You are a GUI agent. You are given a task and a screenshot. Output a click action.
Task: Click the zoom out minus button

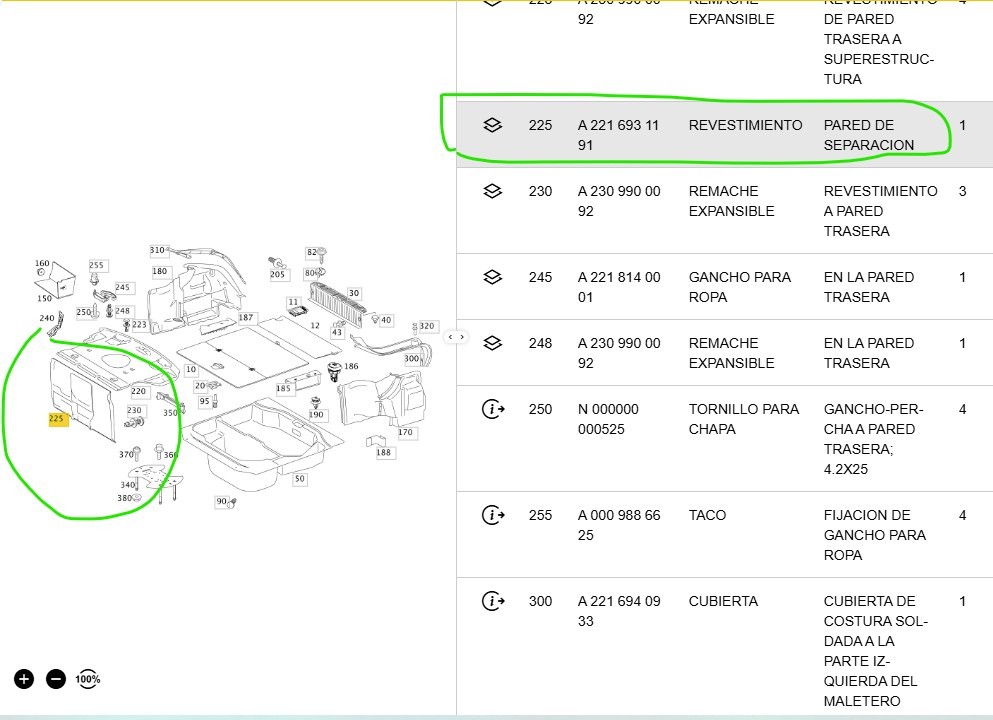[x=56, y=679]
